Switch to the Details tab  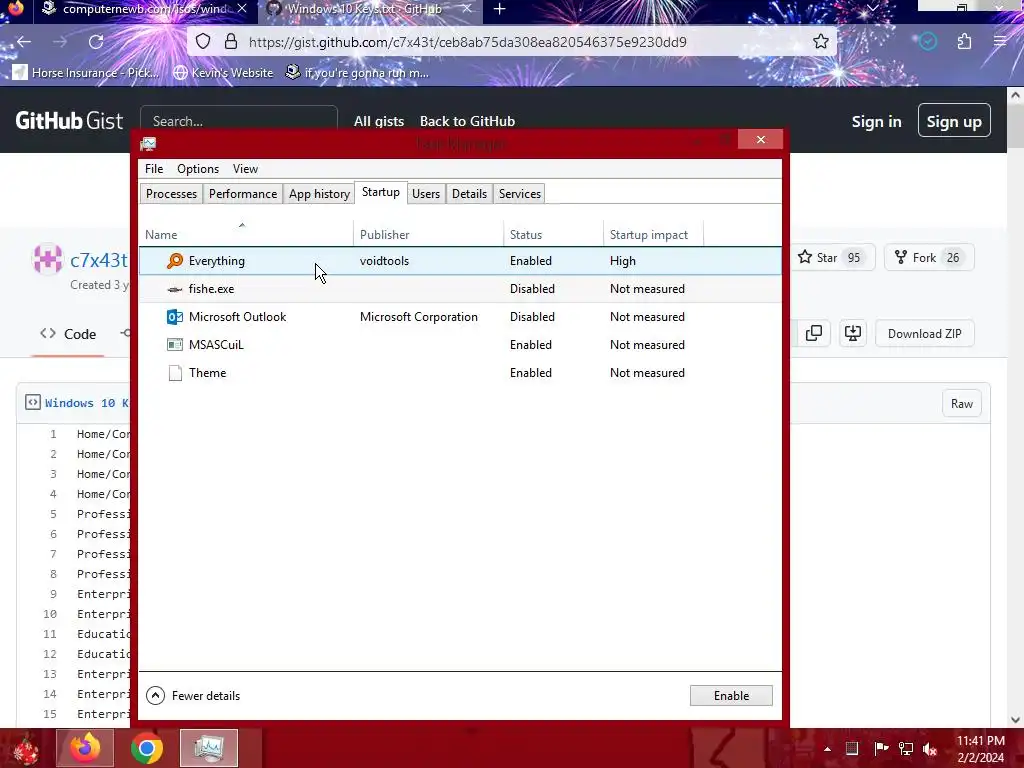(470, 194)
